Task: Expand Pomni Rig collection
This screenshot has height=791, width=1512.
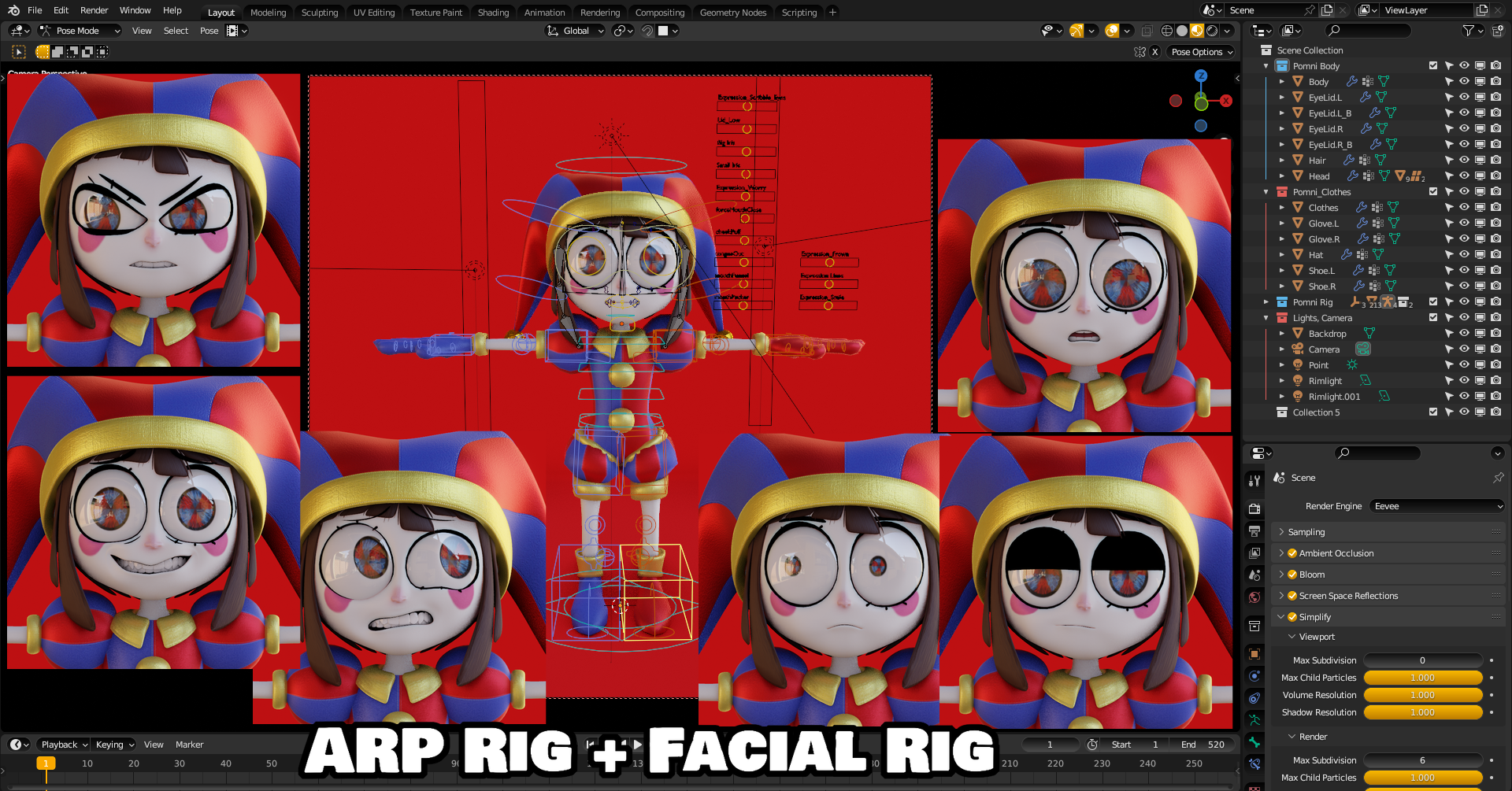Action: tap(1266, 302)
